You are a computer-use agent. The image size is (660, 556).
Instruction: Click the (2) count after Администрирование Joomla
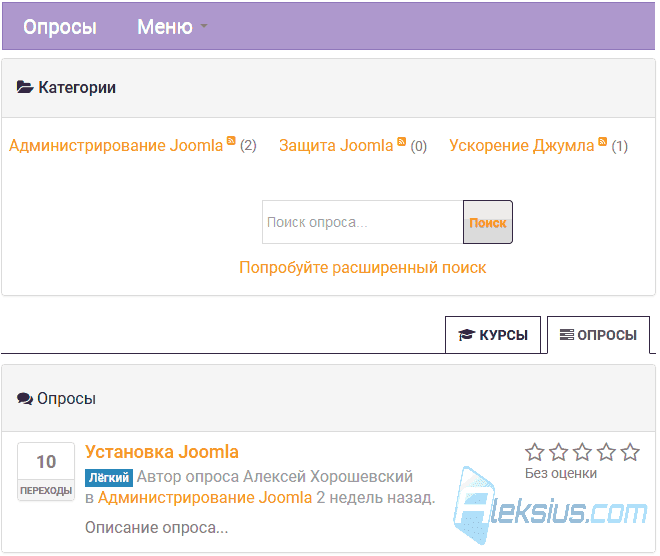click(x=248, y=146)
